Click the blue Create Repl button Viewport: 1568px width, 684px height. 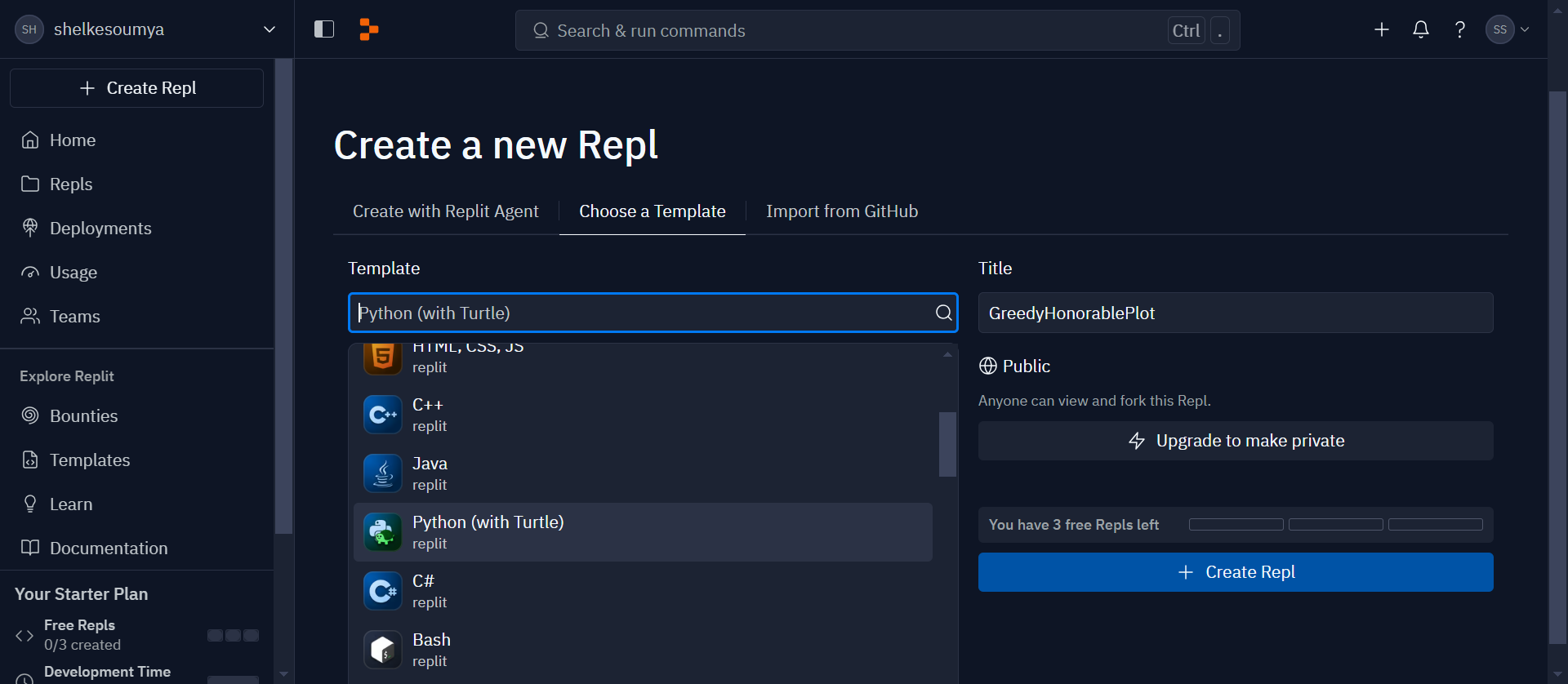click(1236, 572)
